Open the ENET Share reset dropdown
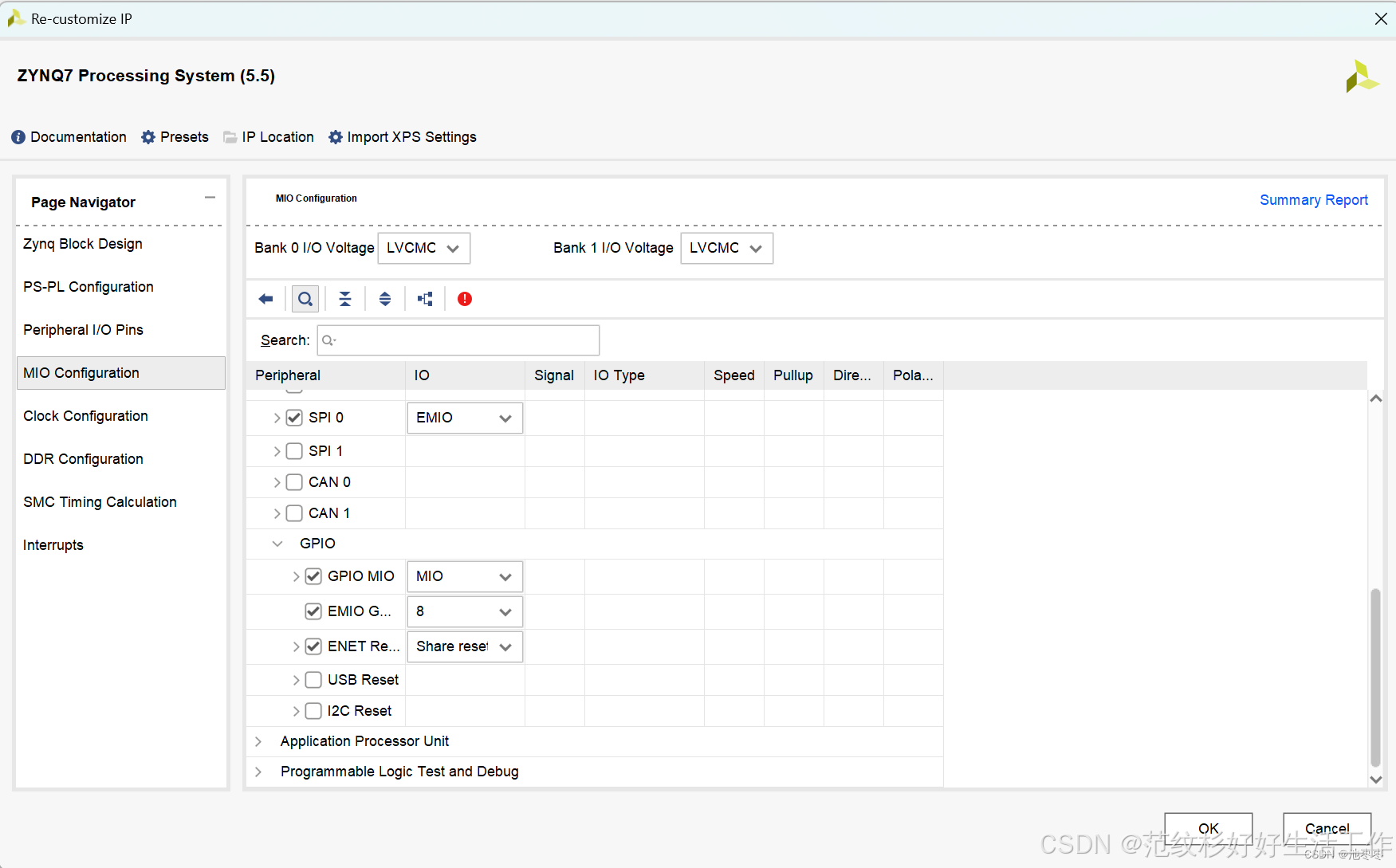The height and width of the screenshot is (868, 1396). click(x=465, y=646)
